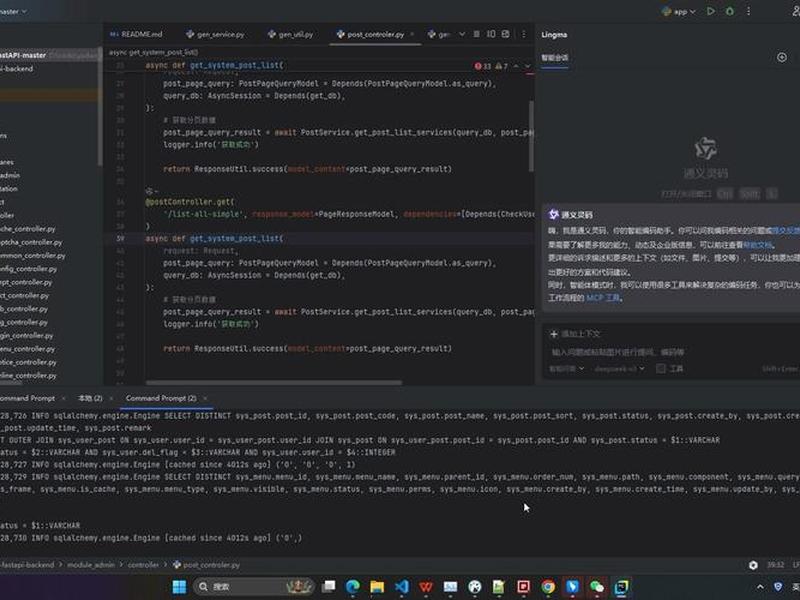The width and height of the screenshot is (800, 600).
Task: Close the Command Prompt (2) terminal tab
Action: coord(205,398)
